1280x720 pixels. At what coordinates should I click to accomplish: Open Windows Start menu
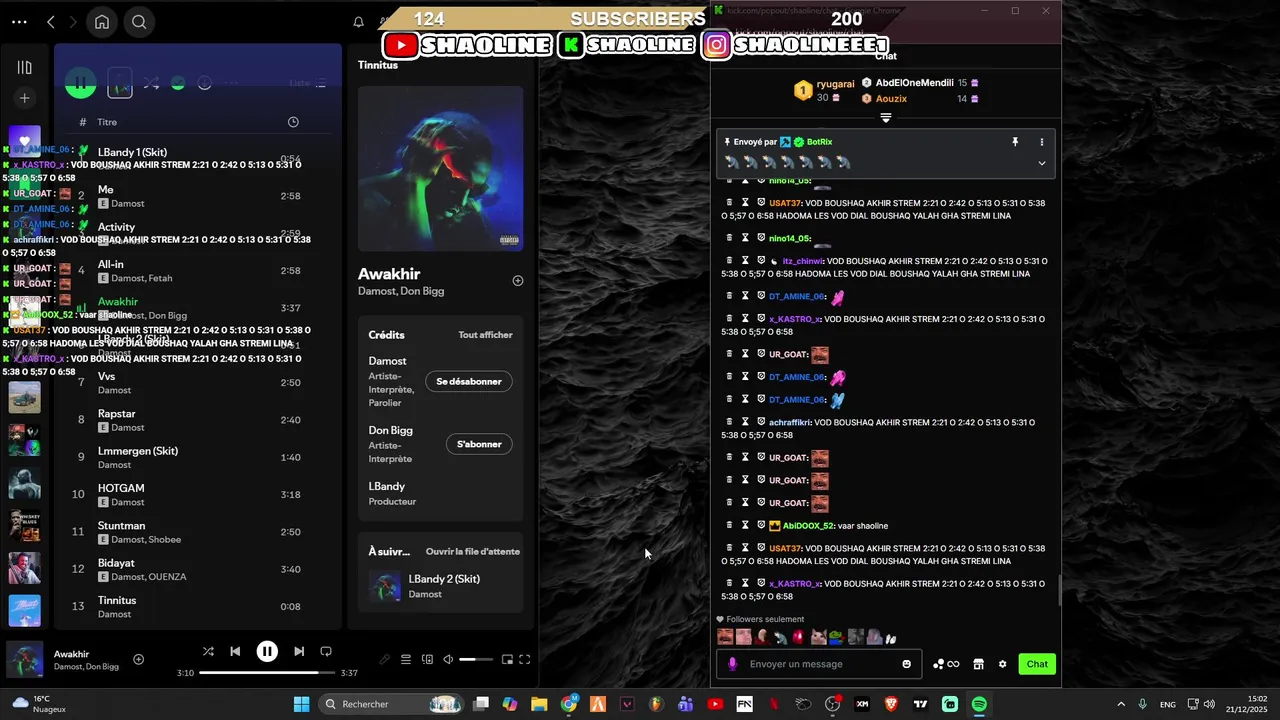point(301,704)
